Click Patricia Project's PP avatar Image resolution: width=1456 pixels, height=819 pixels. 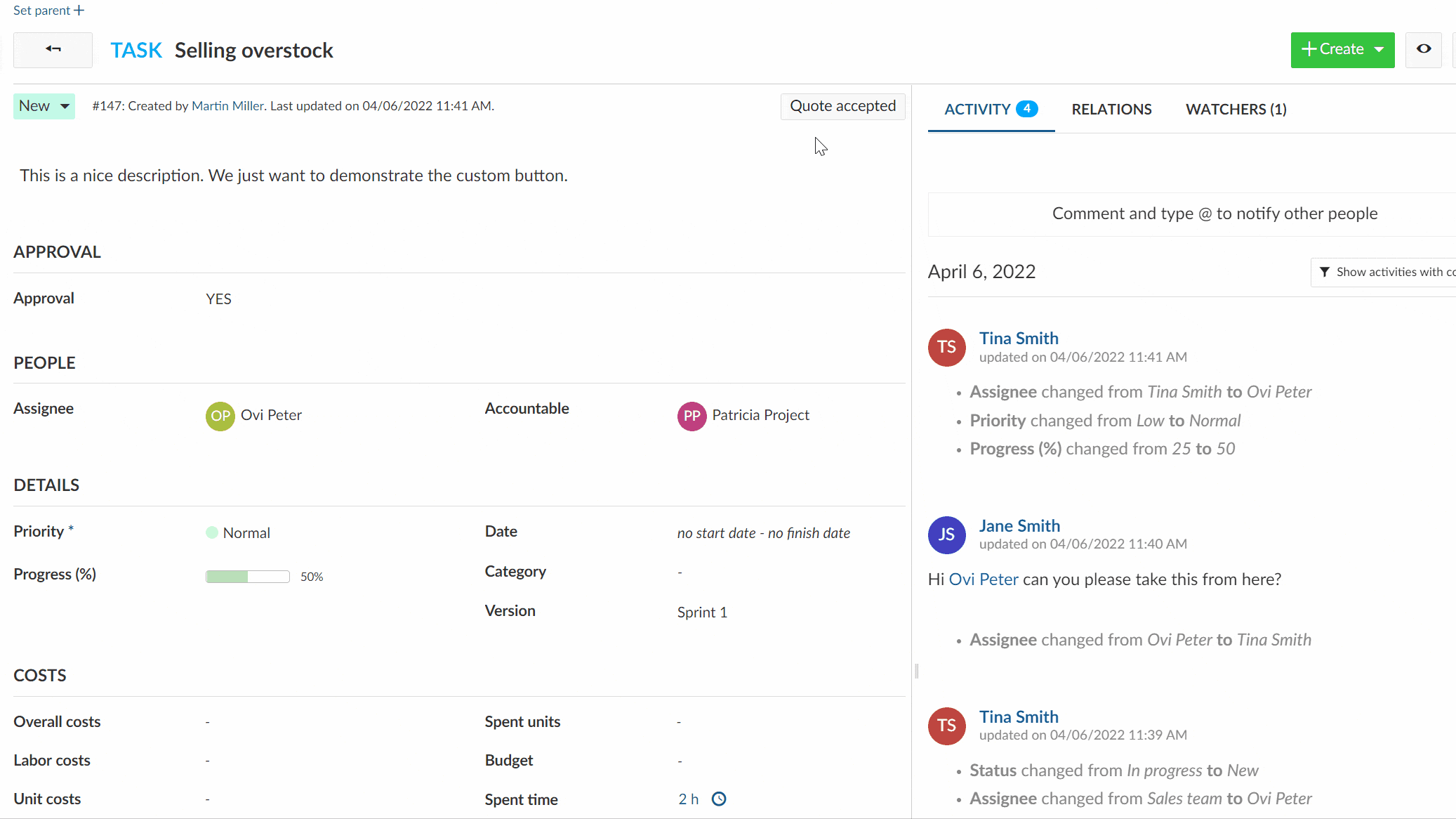click(691, 416)
